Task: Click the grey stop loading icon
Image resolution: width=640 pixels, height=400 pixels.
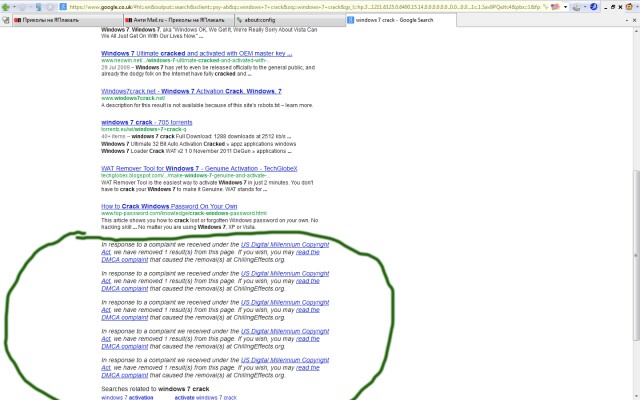Action: pyautogui.click(x=50, y=7)
